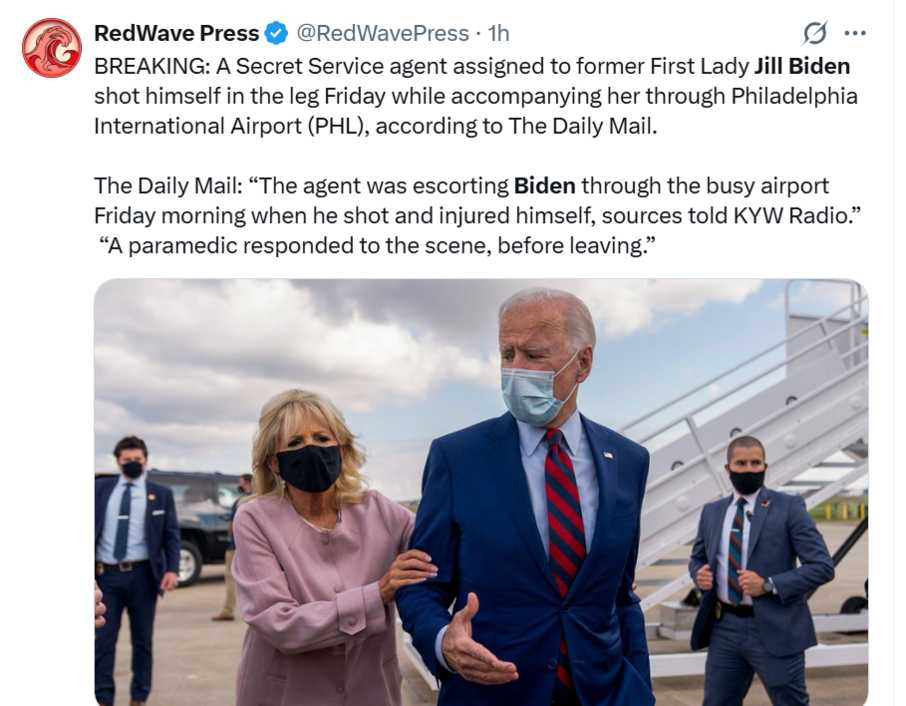Open the @RedWavePress handle link

click(x=383, y=33)
